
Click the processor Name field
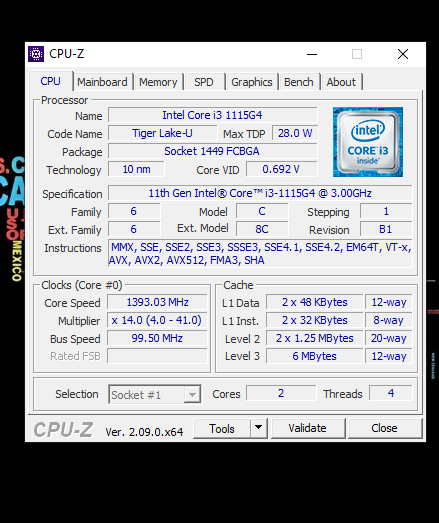coord(212,115)
